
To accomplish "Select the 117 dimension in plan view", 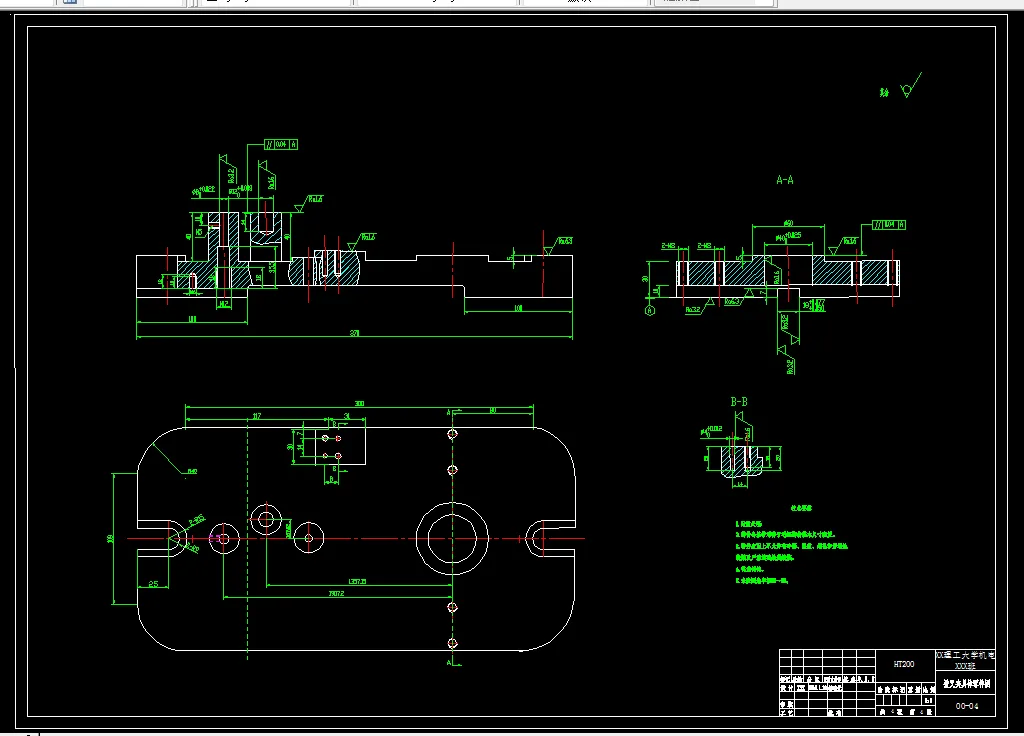I will (257, 416).
